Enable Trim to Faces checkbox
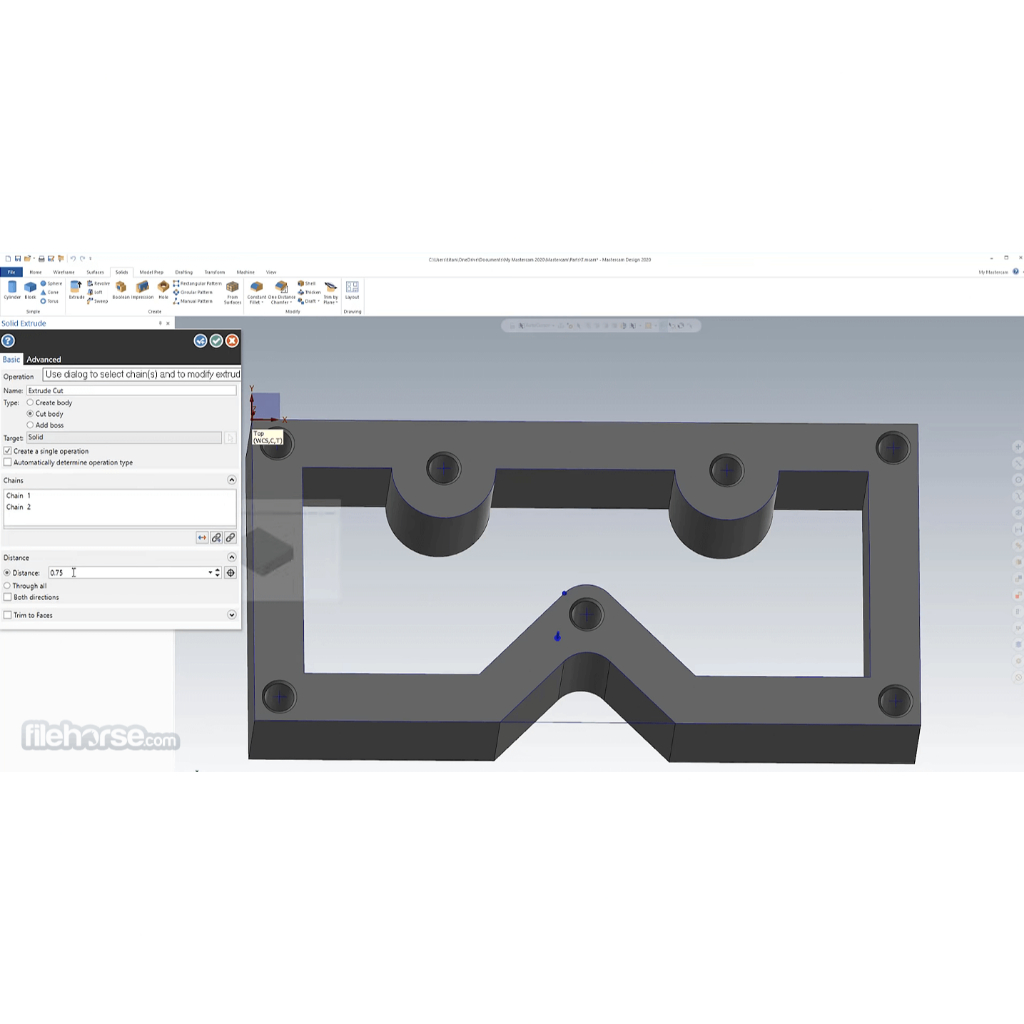 point(8,615)
